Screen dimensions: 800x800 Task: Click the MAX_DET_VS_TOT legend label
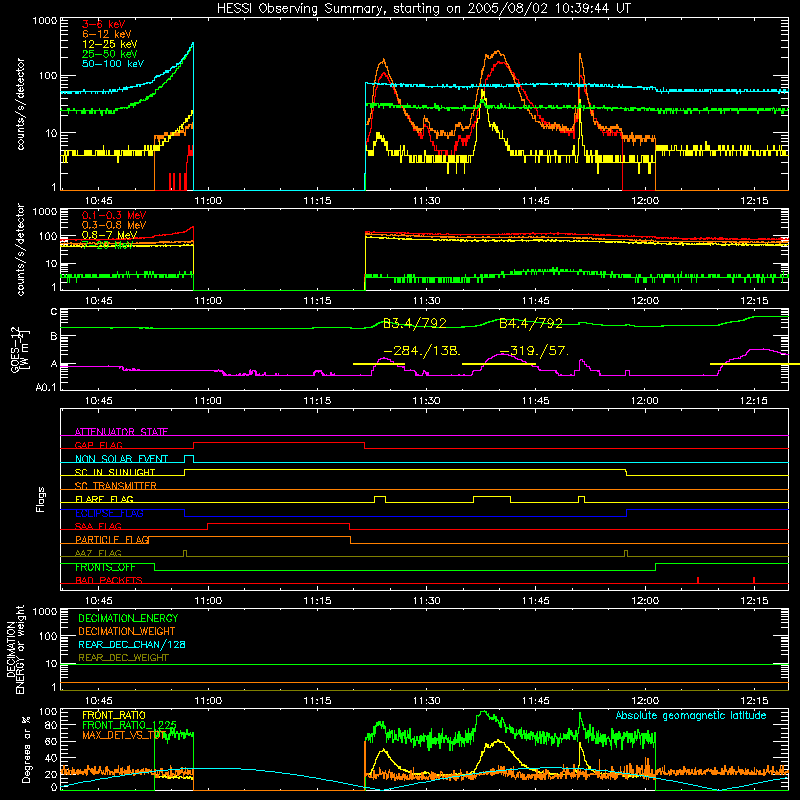point(124,735)
